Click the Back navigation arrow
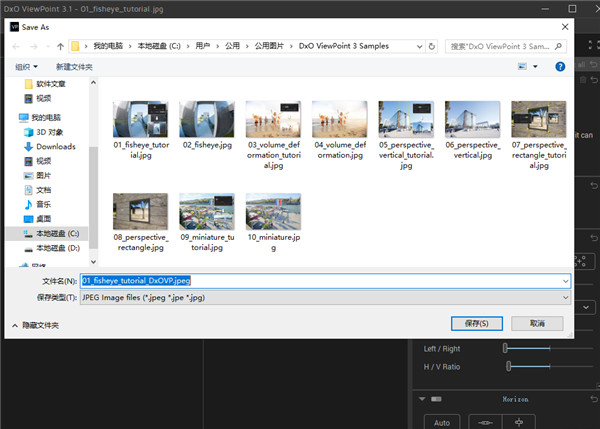 pos(16,46)
